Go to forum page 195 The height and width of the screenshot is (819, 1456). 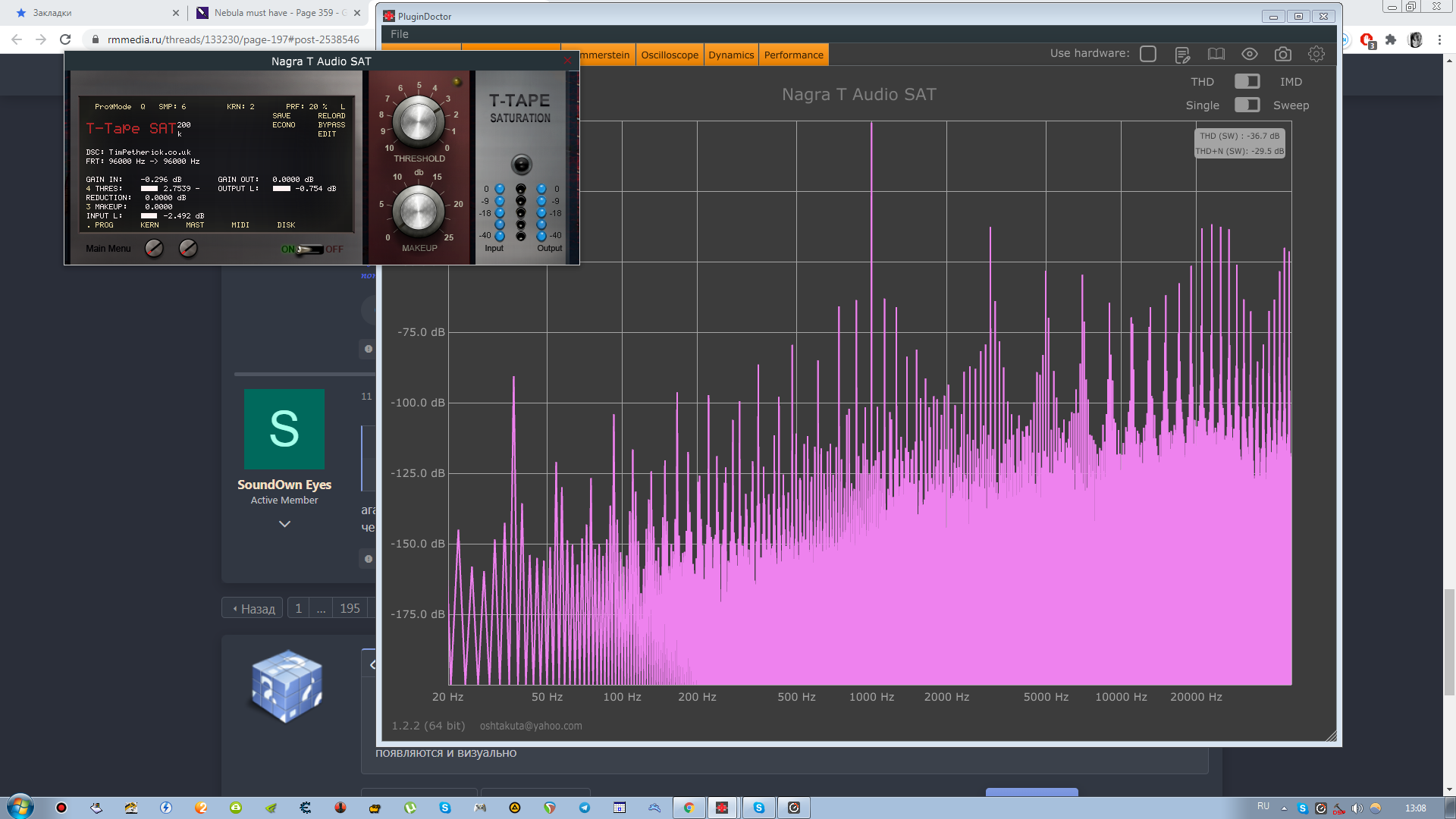click(350, 608)
